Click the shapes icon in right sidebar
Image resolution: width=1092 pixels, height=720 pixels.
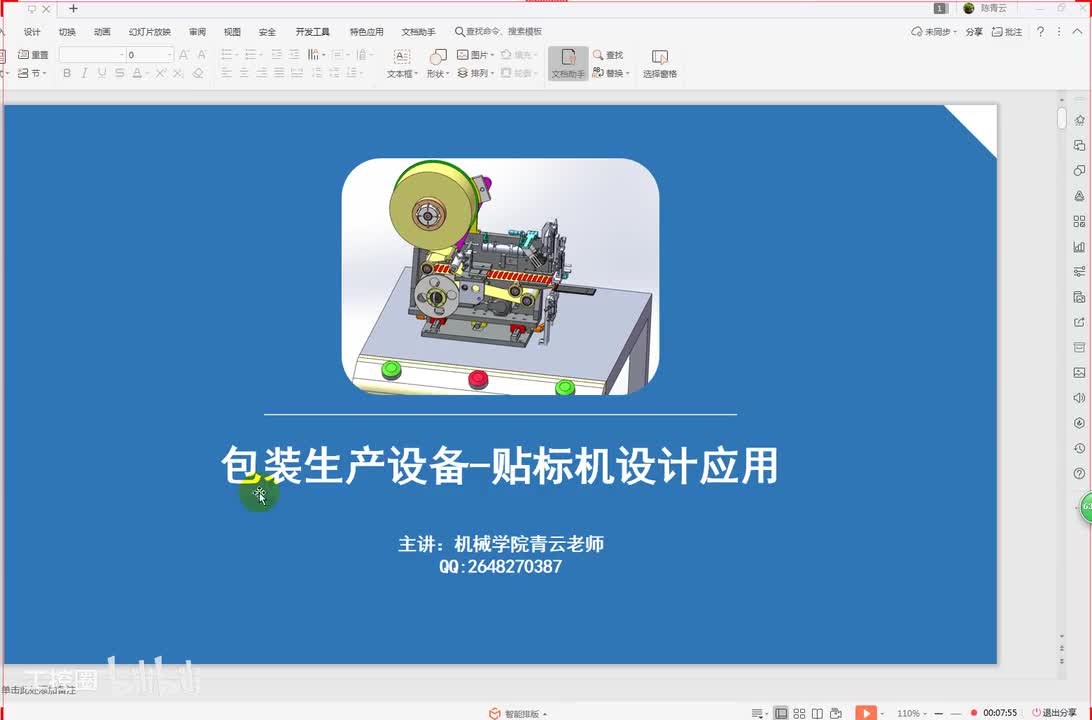coord(1079,171)
